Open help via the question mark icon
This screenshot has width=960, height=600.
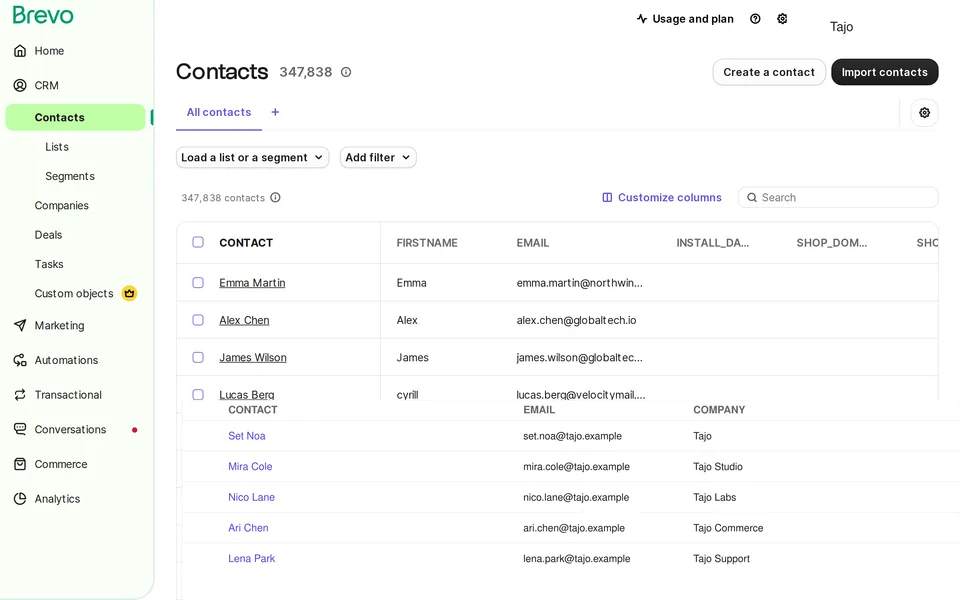coord(756,19)
